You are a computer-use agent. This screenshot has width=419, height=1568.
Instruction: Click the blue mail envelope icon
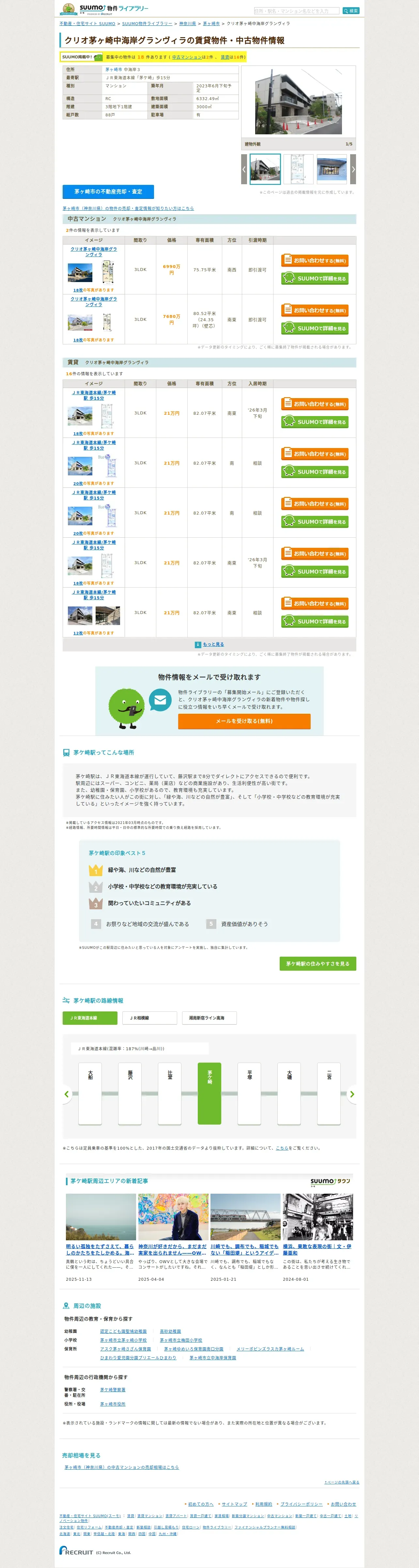(x=160, y=701)
